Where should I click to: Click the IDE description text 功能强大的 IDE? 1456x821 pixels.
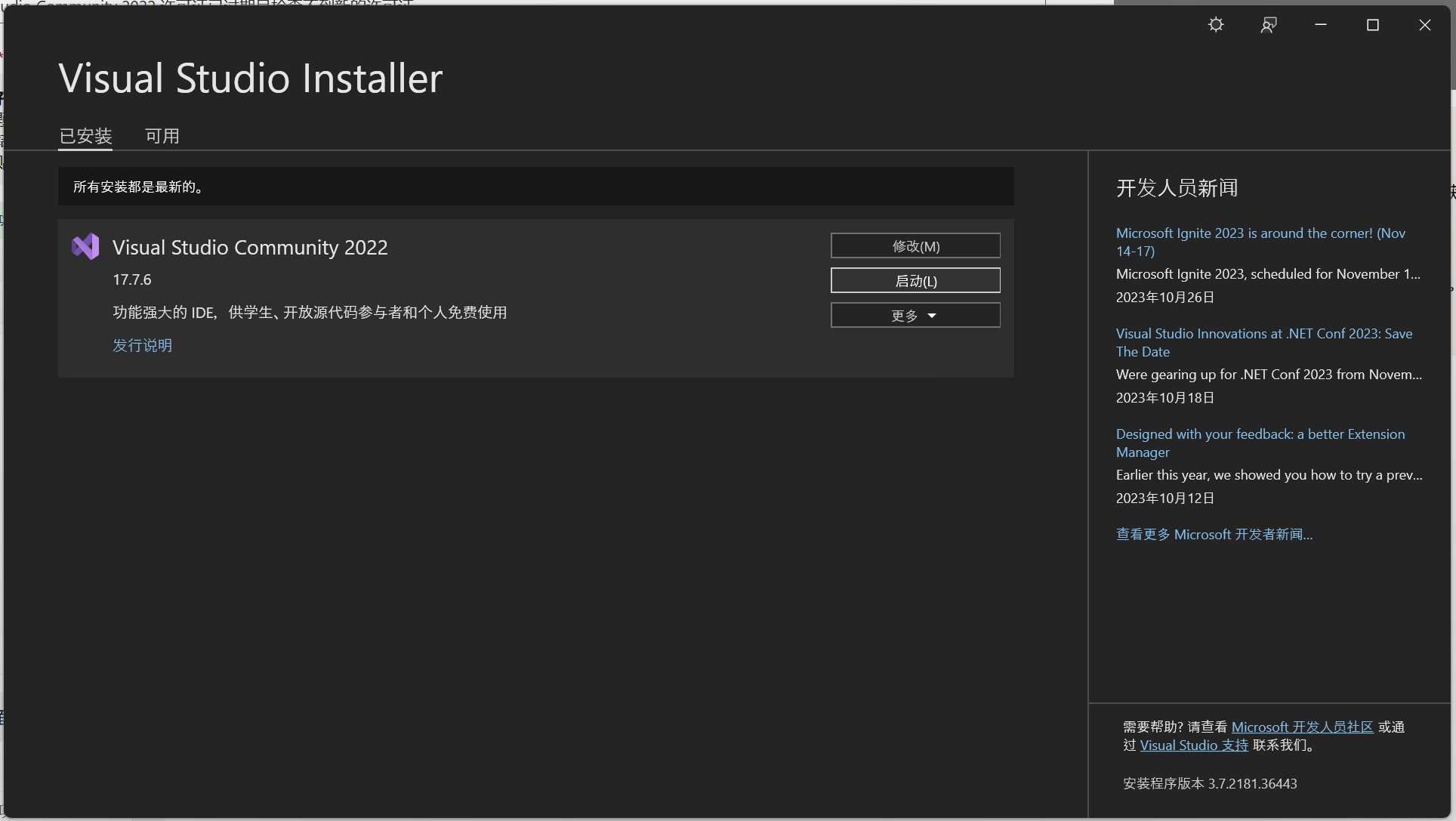pyautogui.click(x=310, y=312)
